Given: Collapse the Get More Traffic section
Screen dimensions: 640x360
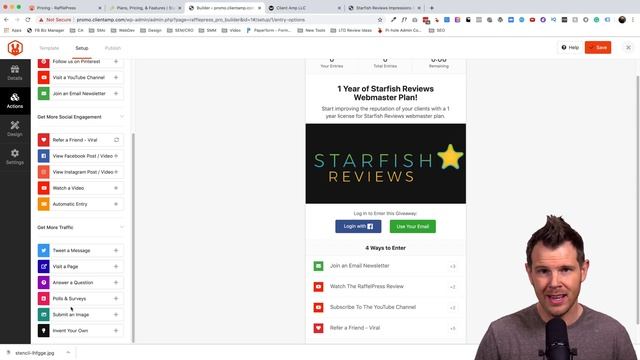Looking at the screenshot, I should coord(122,227).
